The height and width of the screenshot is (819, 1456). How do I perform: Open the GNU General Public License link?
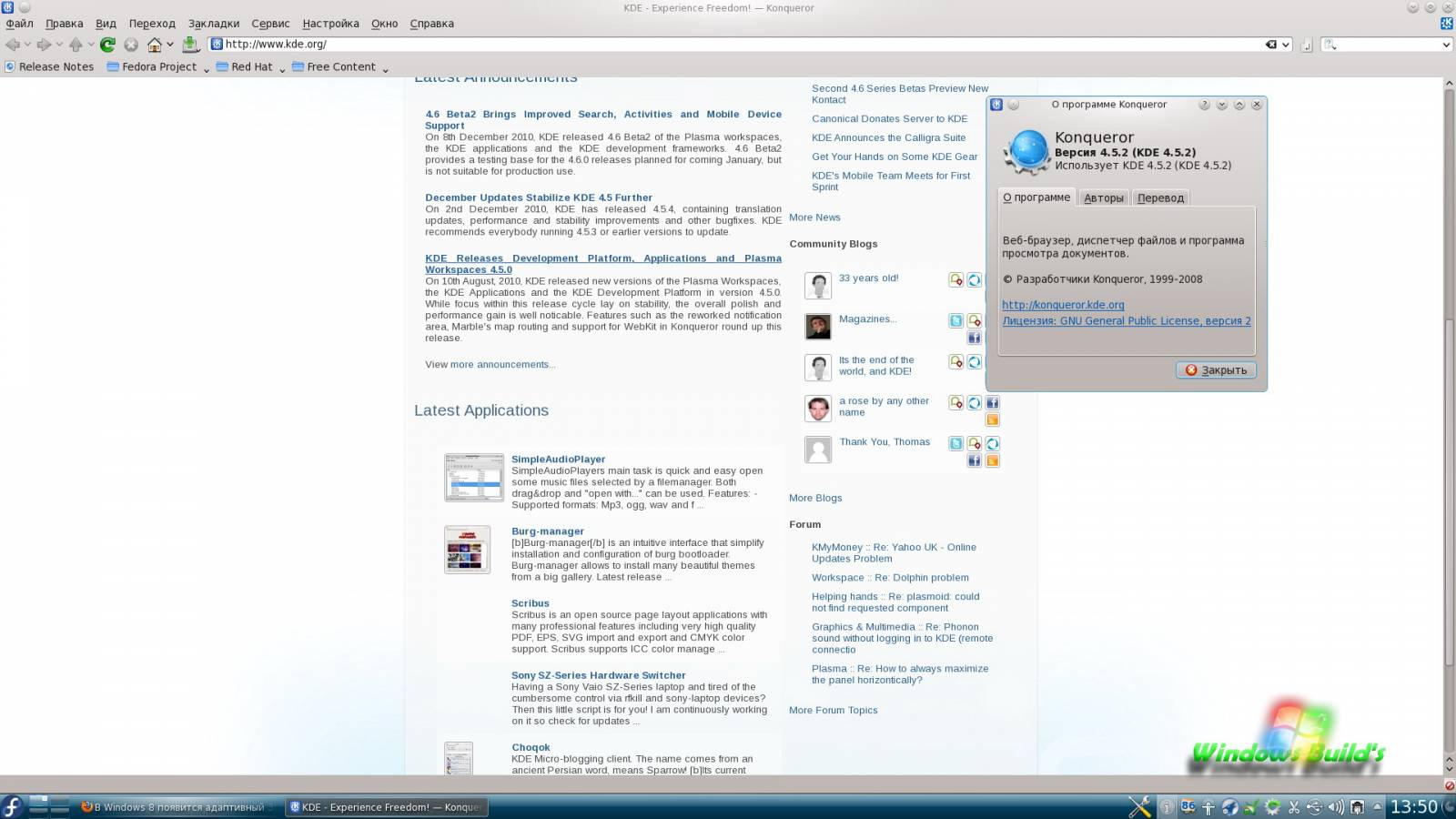coord(1127,320)
